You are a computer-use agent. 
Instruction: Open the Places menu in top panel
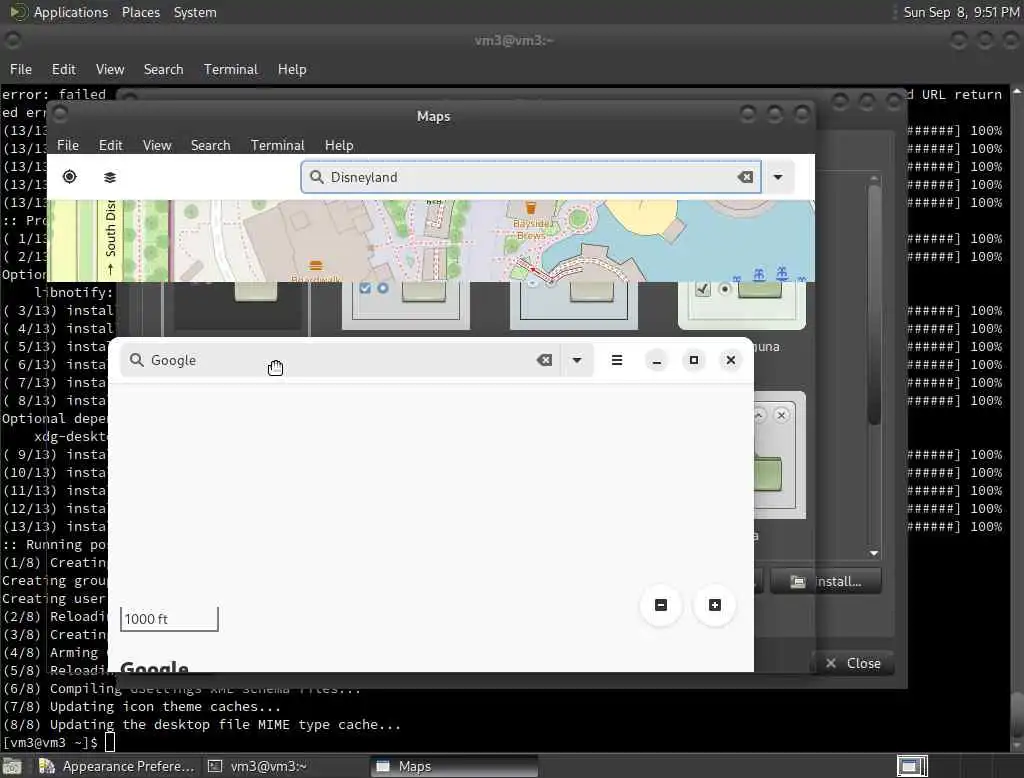coord(140,12)
